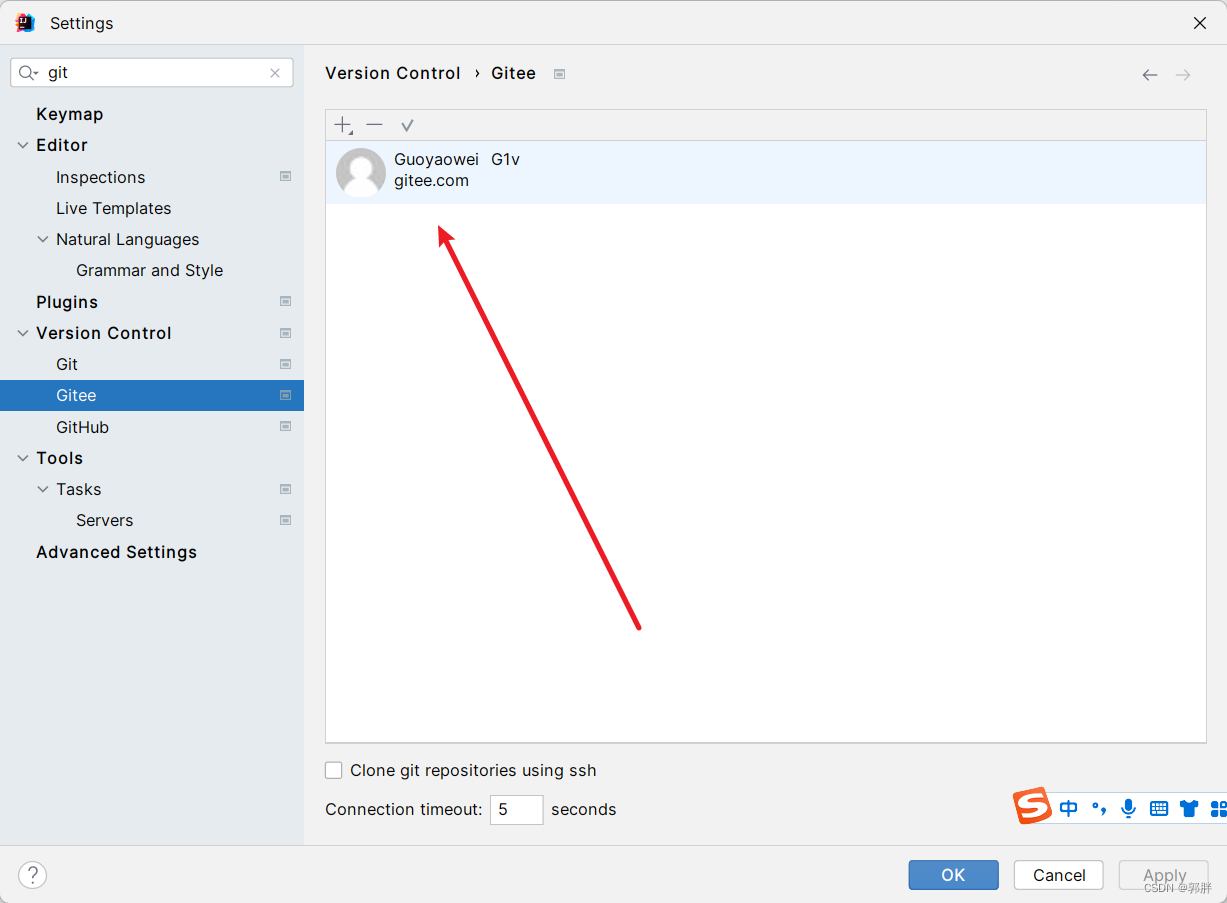
Task: Click project-level icon in GitHub row
Action: tap(285, 427)
